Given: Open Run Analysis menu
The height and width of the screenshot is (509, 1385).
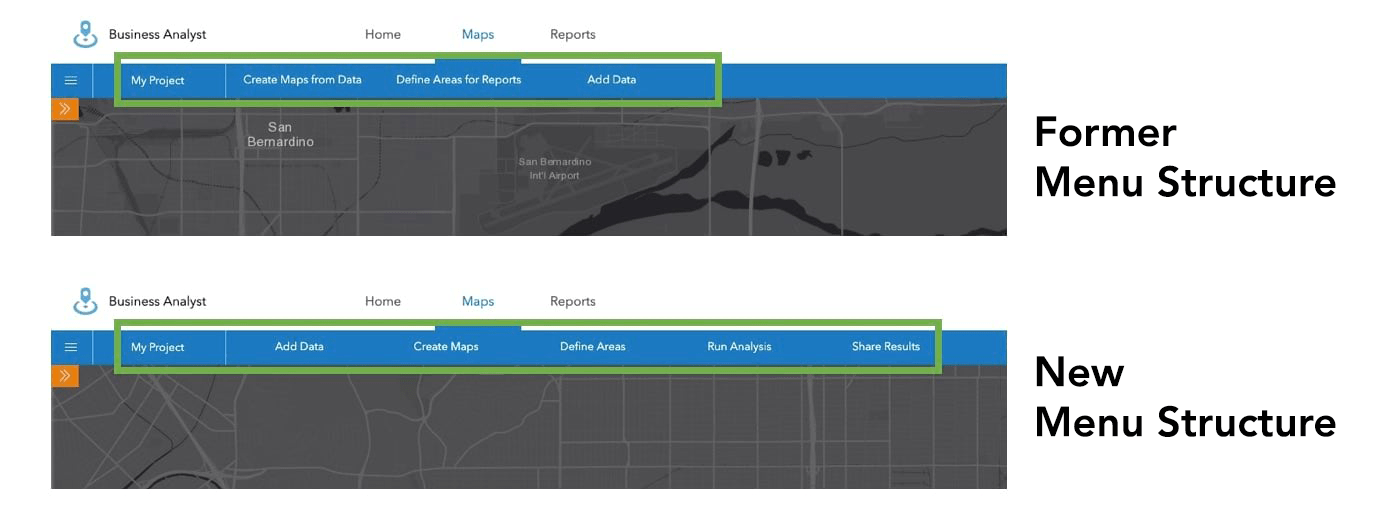Looking at the screenshot, I should (x=739, y=346).
